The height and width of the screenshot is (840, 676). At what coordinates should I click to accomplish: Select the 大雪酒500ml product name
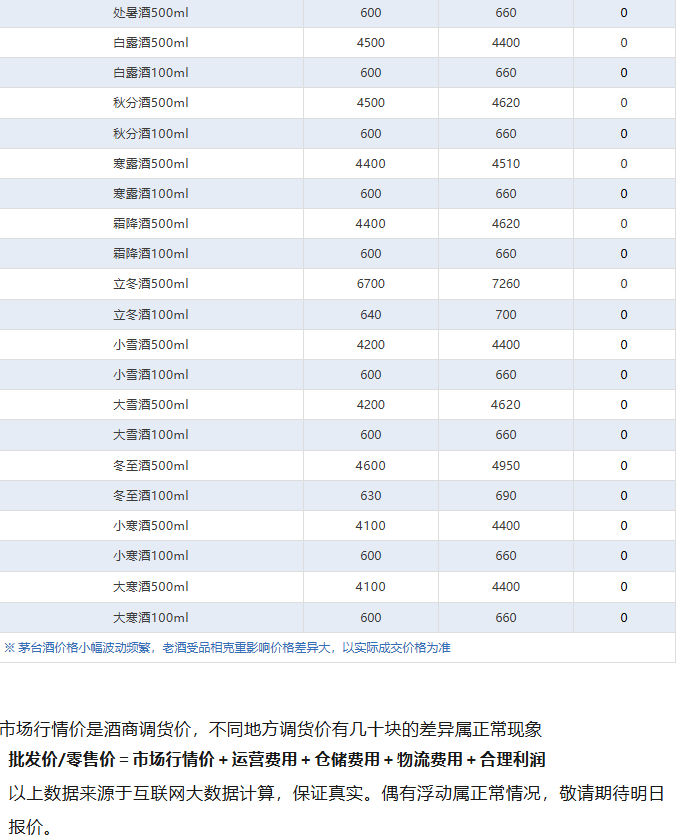point(151,404)
